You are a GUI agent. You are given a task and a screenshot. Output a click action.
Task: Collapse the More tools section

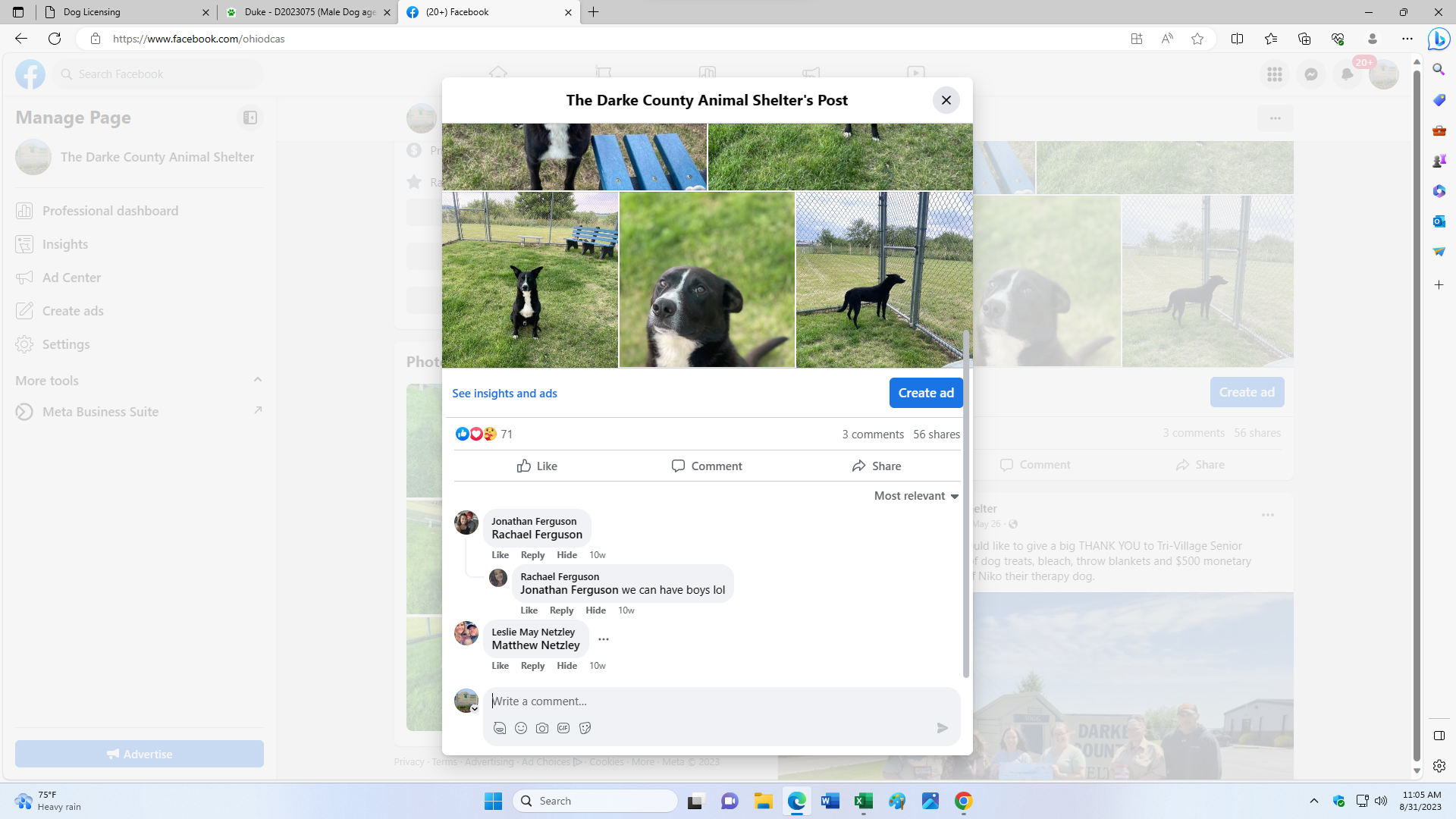pos(258,380)
